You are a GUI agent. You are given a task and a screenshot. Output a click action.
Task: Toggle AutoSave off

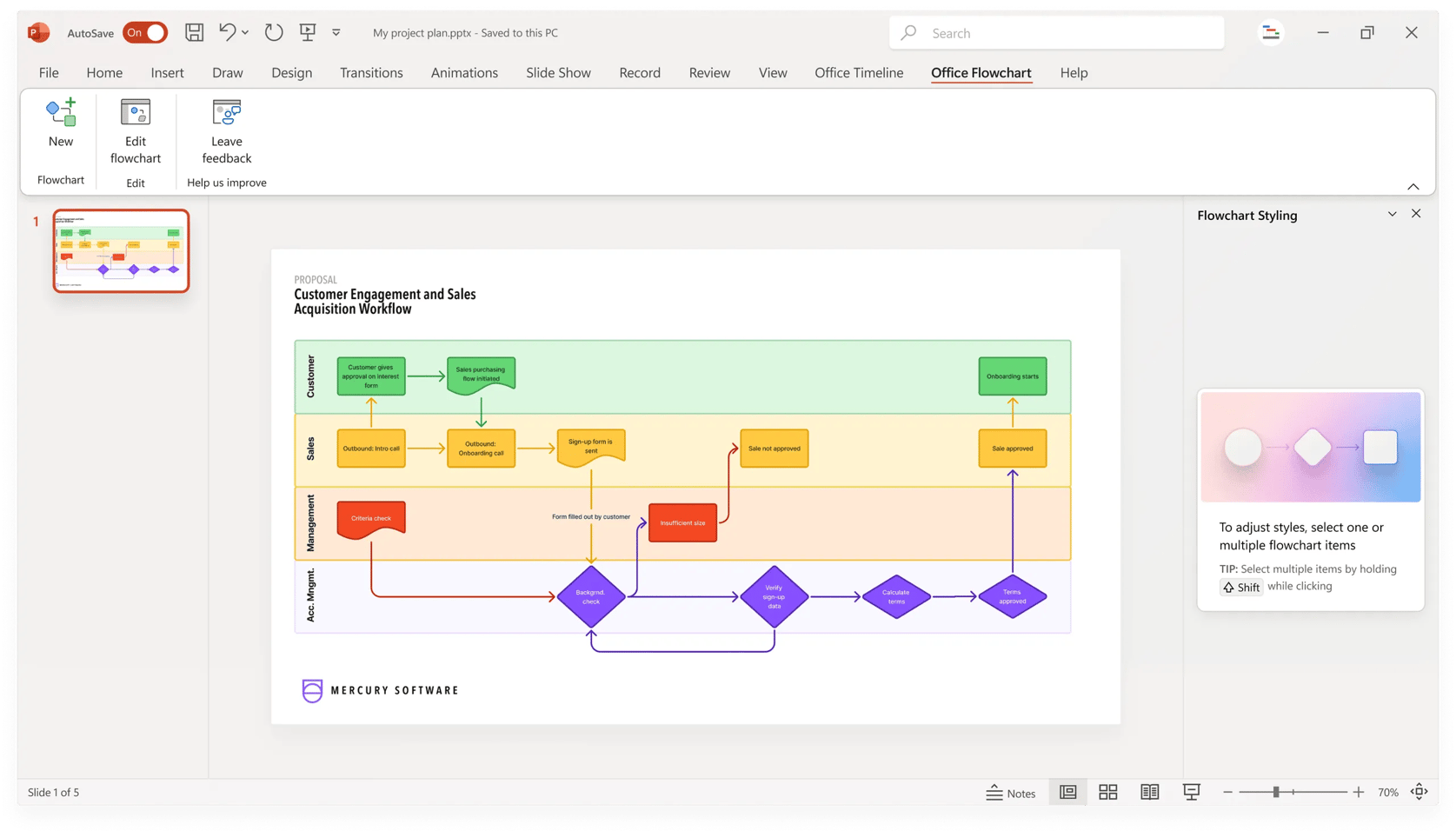tap(145, 32)
